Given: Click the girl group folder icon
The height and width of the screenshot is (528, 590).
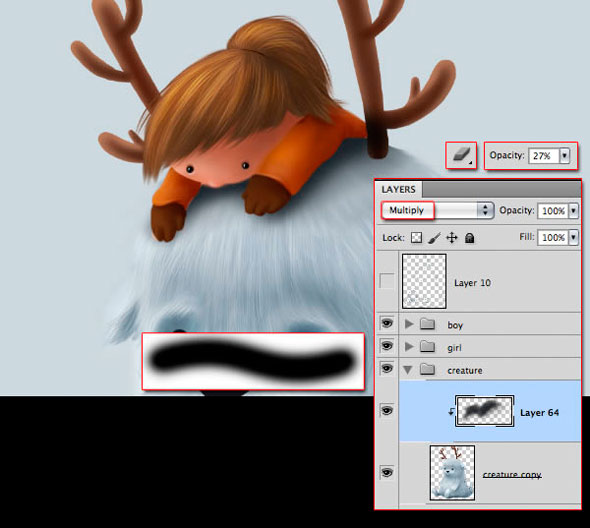Looking at the screenshot, I should pos(427,346).
